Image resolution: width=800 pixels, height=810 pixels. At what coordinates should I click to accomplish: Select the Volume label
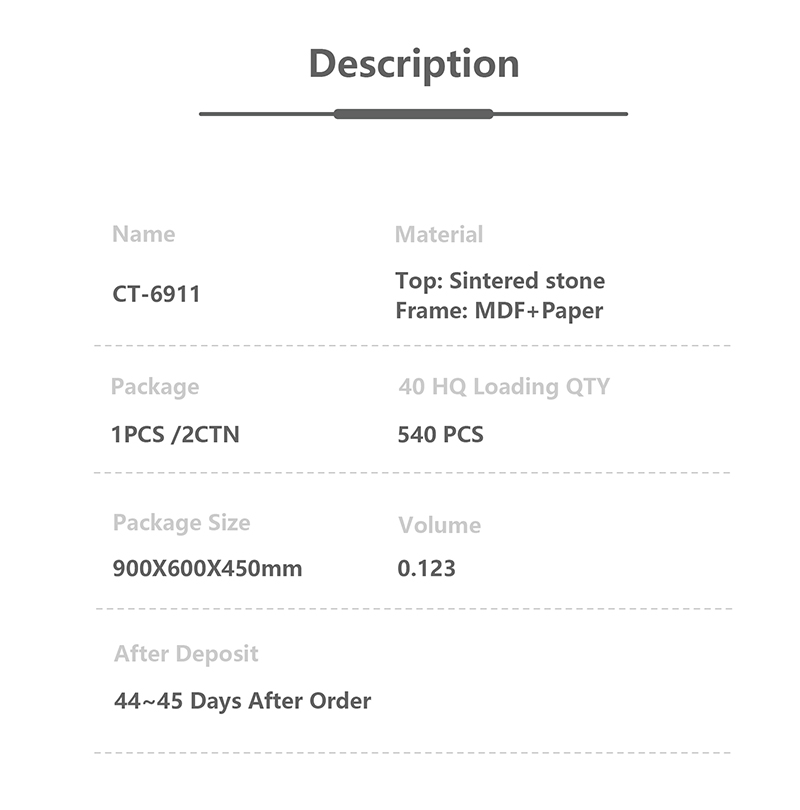click(440, 525)
